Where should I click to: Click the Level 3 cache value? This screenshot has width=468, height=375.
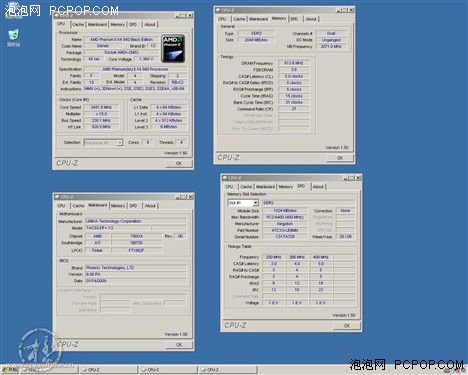coord(168,127)
